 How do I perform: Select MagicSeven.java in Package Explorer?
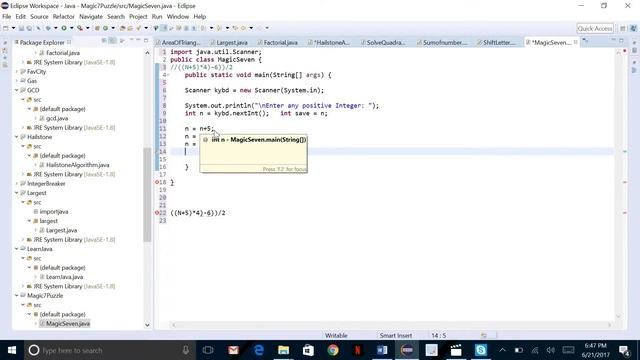(68, 323)
